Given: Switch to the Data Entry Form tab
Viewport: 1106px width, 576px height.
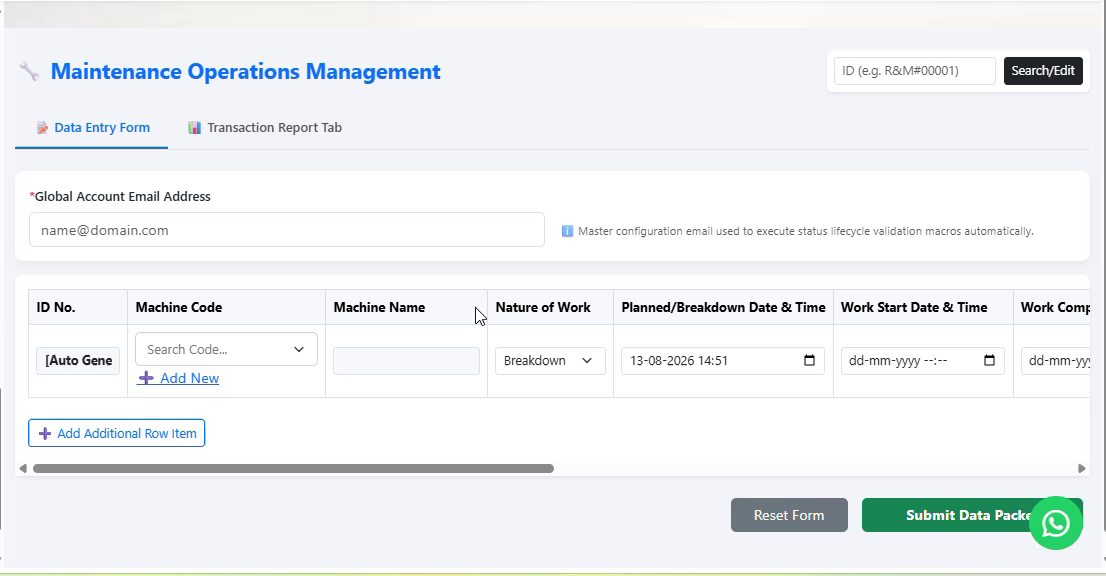Looking at the screenshot, I should click(x=92, y=128).
